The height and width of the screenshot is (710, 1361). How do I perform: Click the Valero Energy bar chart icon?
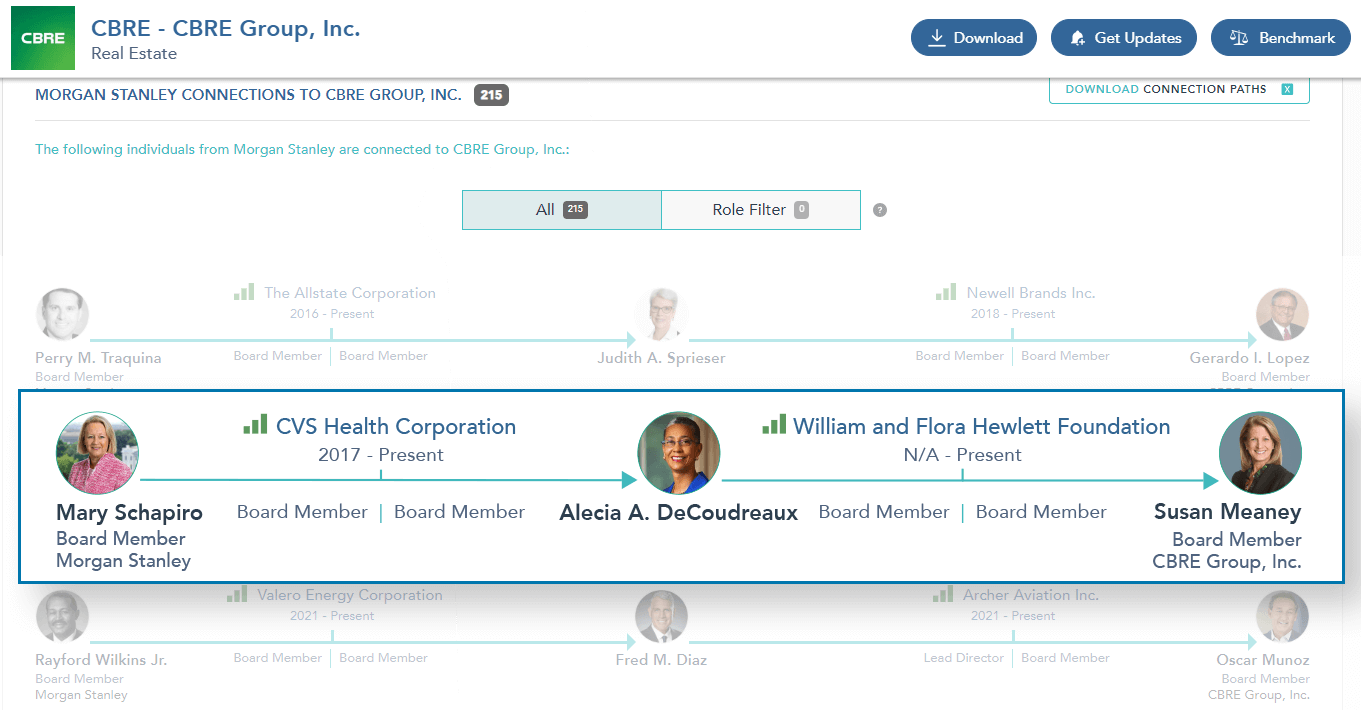(237, 595)
